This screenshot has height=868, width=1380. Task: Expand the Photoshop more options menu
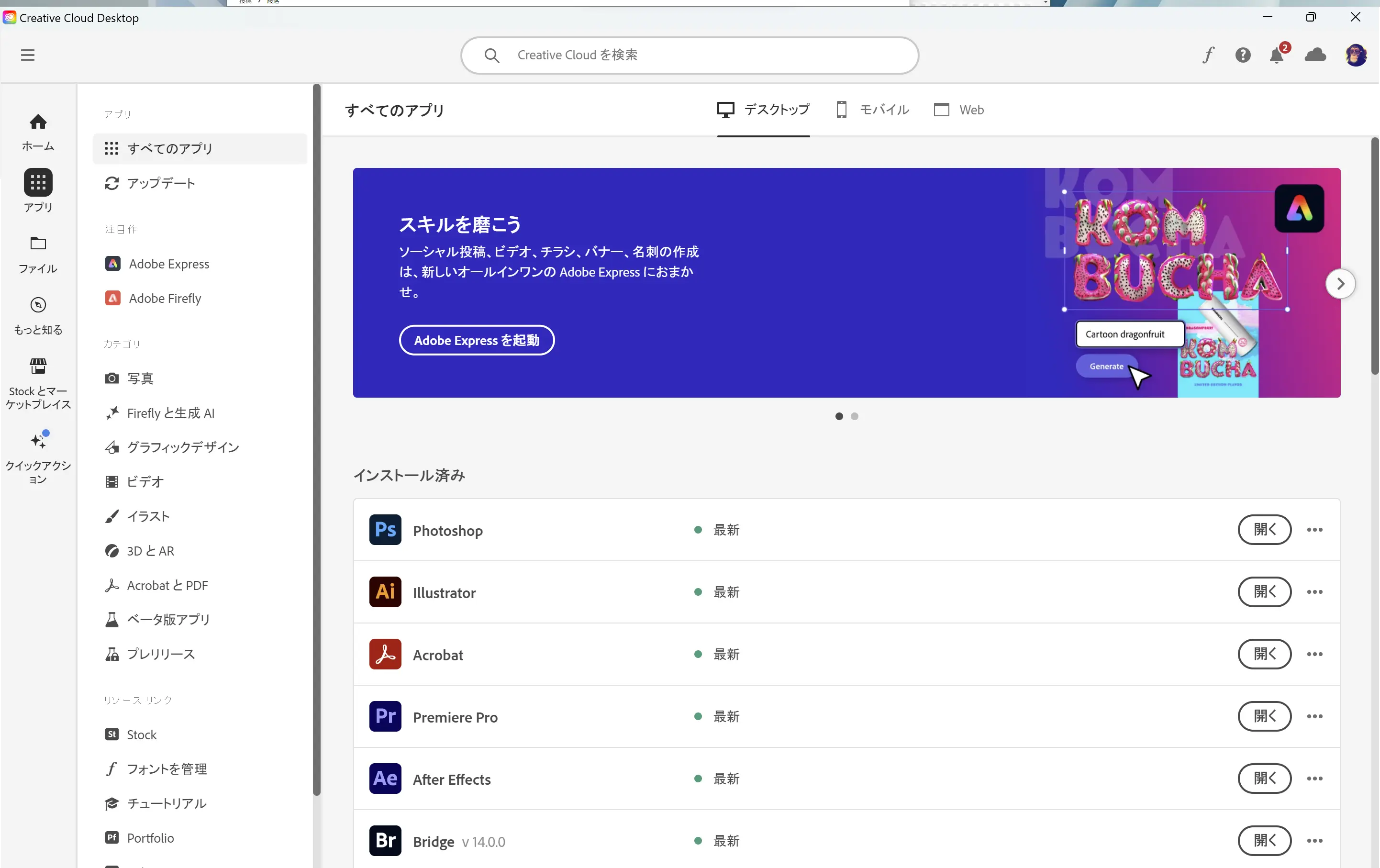(x=1314, y=530)
